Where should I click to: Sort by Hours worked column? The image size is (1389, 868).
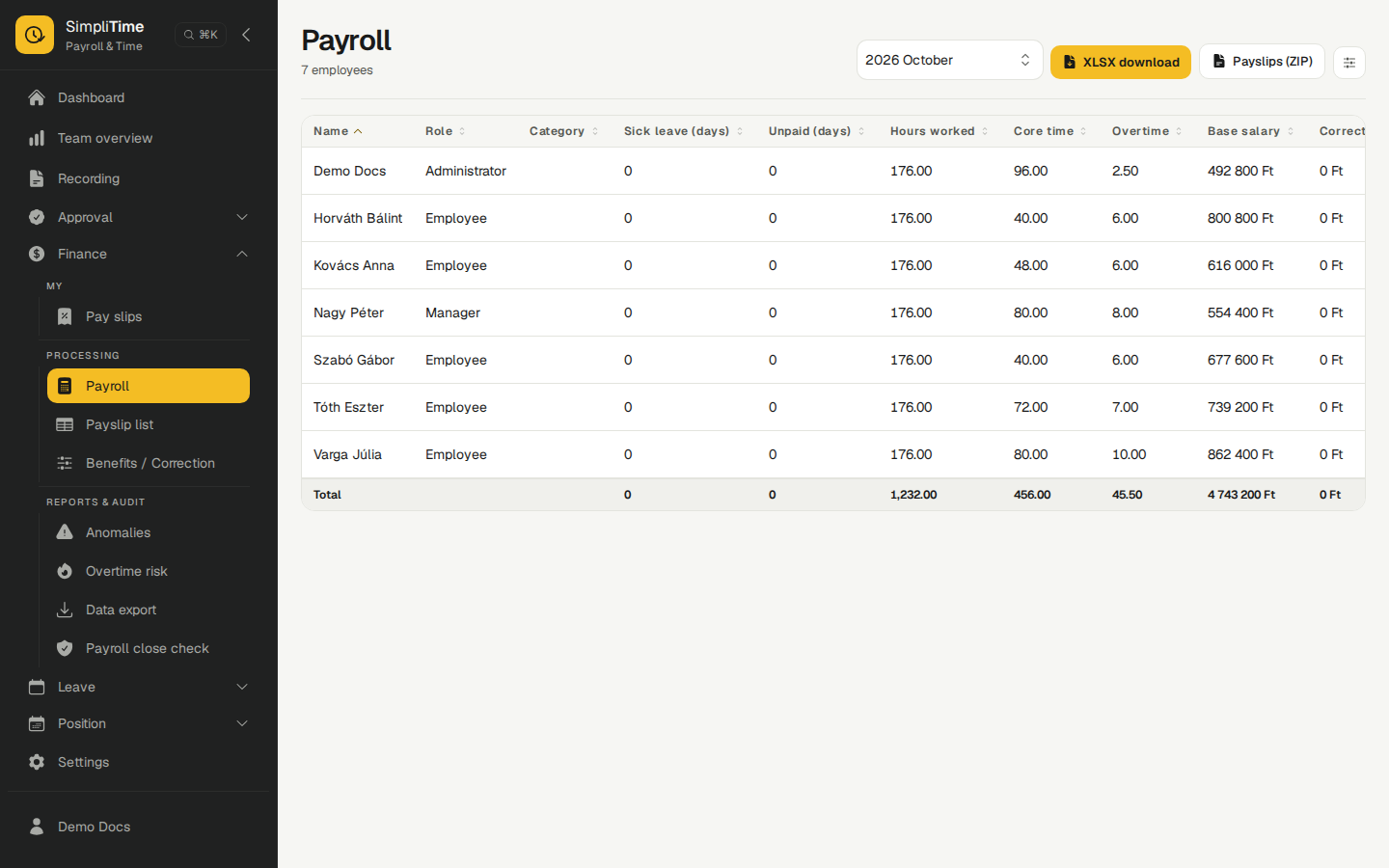[x=939, y=131]
